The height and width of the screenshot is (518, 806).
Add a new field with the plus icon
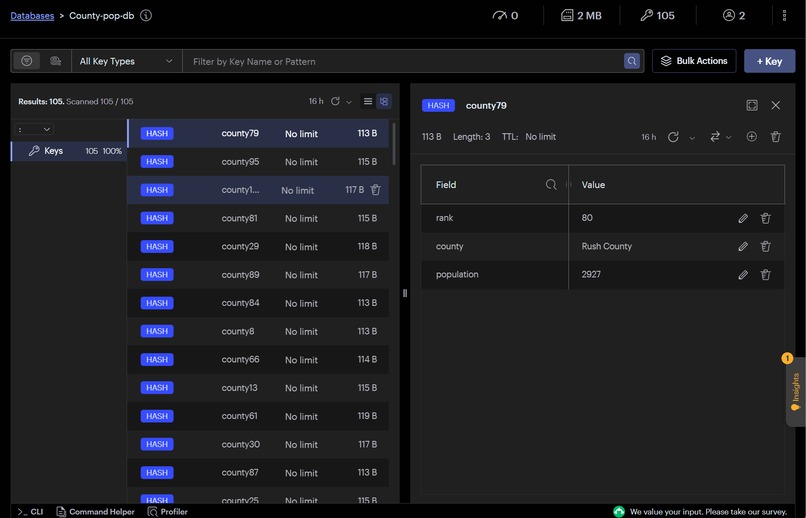[752, 137]
